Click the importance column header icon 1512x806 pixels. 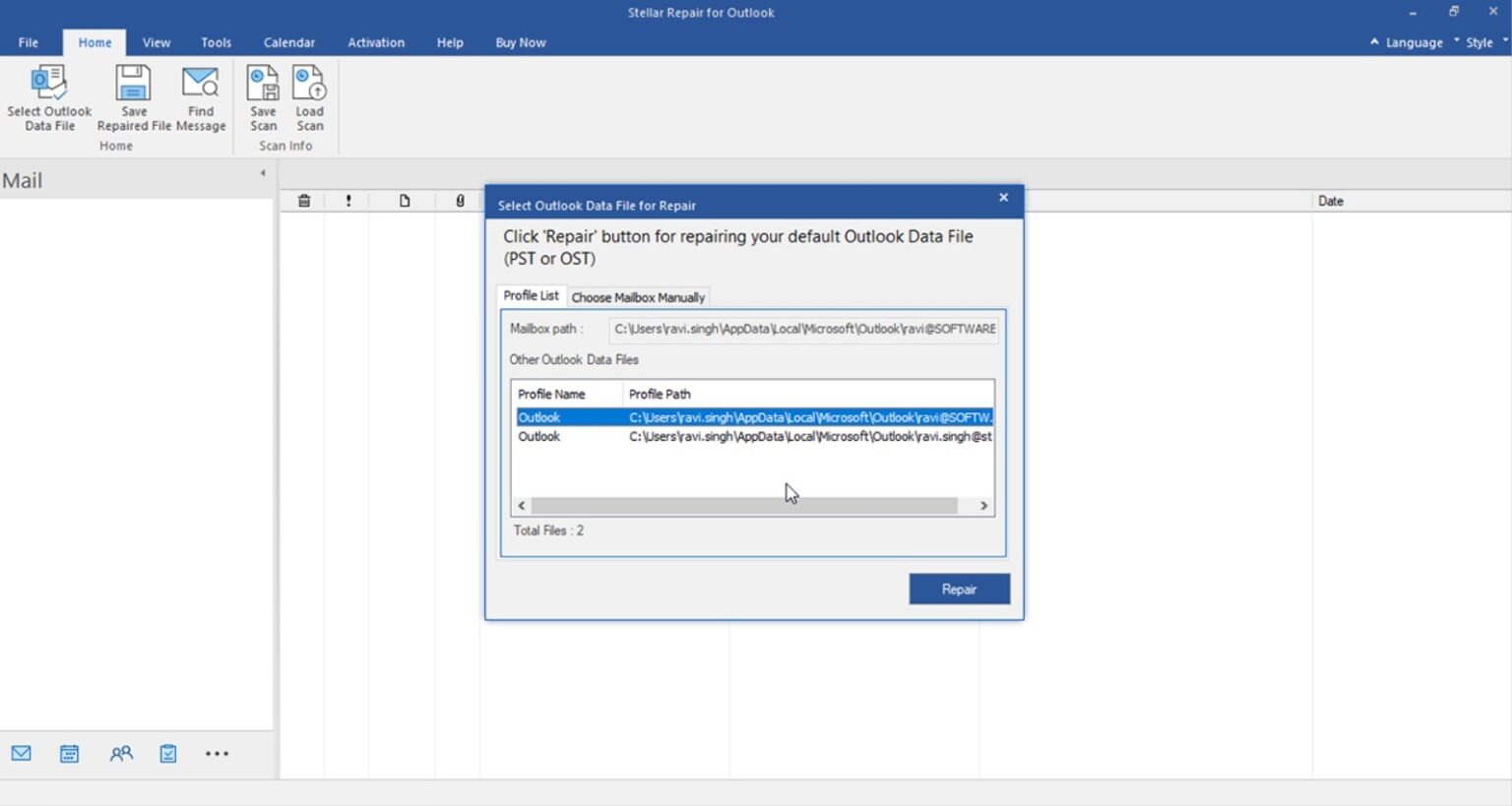(x=347, y=200)
